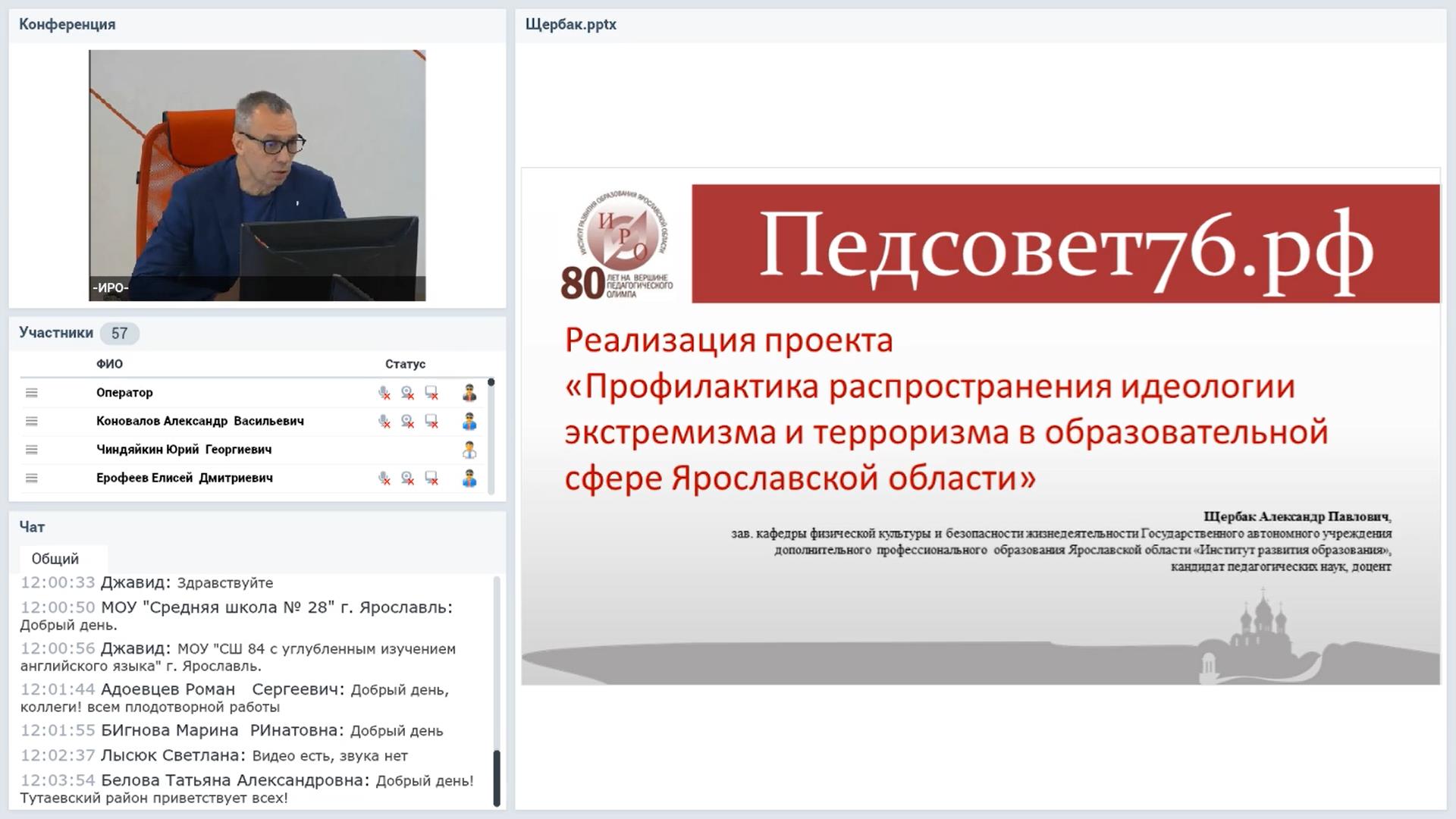Open the row menu handle for Ерофеев Елисей Дмитриевич

coord(31,478)
